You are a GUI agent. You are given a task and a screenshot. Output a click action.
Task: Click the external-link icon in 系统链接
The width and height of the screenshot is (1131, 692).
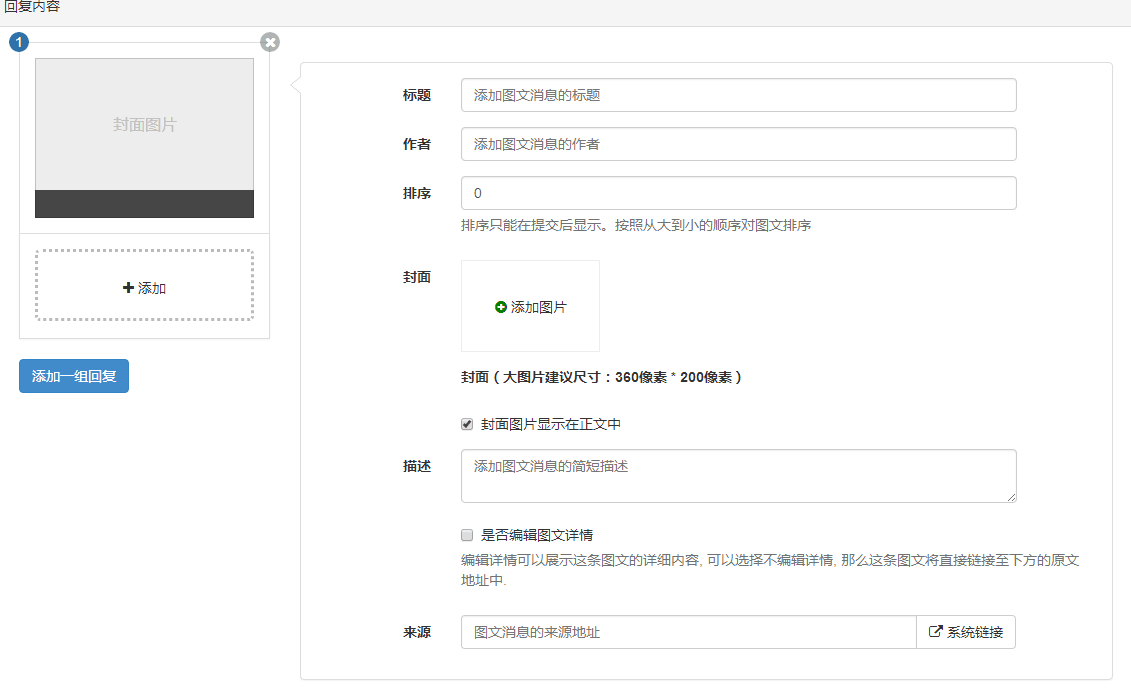click(x=936, y=631)
